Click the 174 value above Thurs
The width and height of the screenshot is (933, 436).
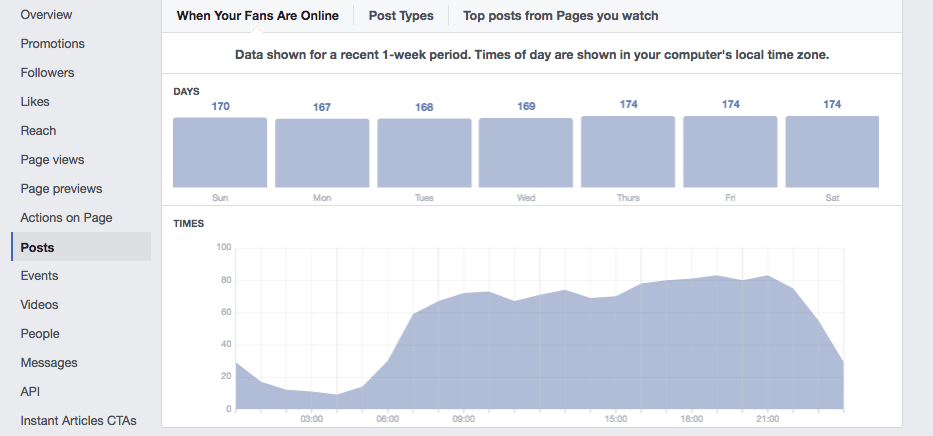coord(628,104)
